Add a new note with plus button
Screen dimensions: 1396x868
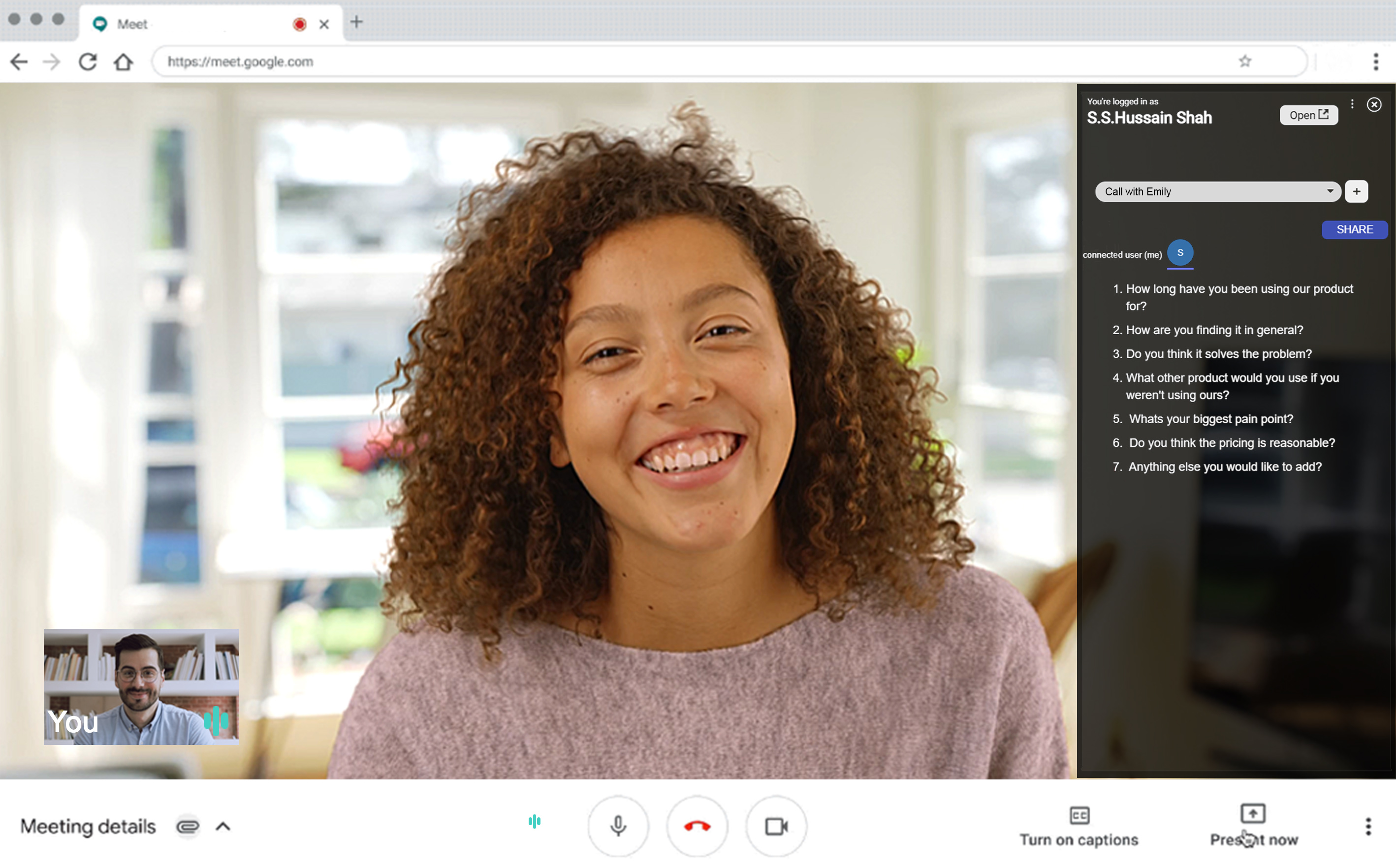pos(1357,192)
